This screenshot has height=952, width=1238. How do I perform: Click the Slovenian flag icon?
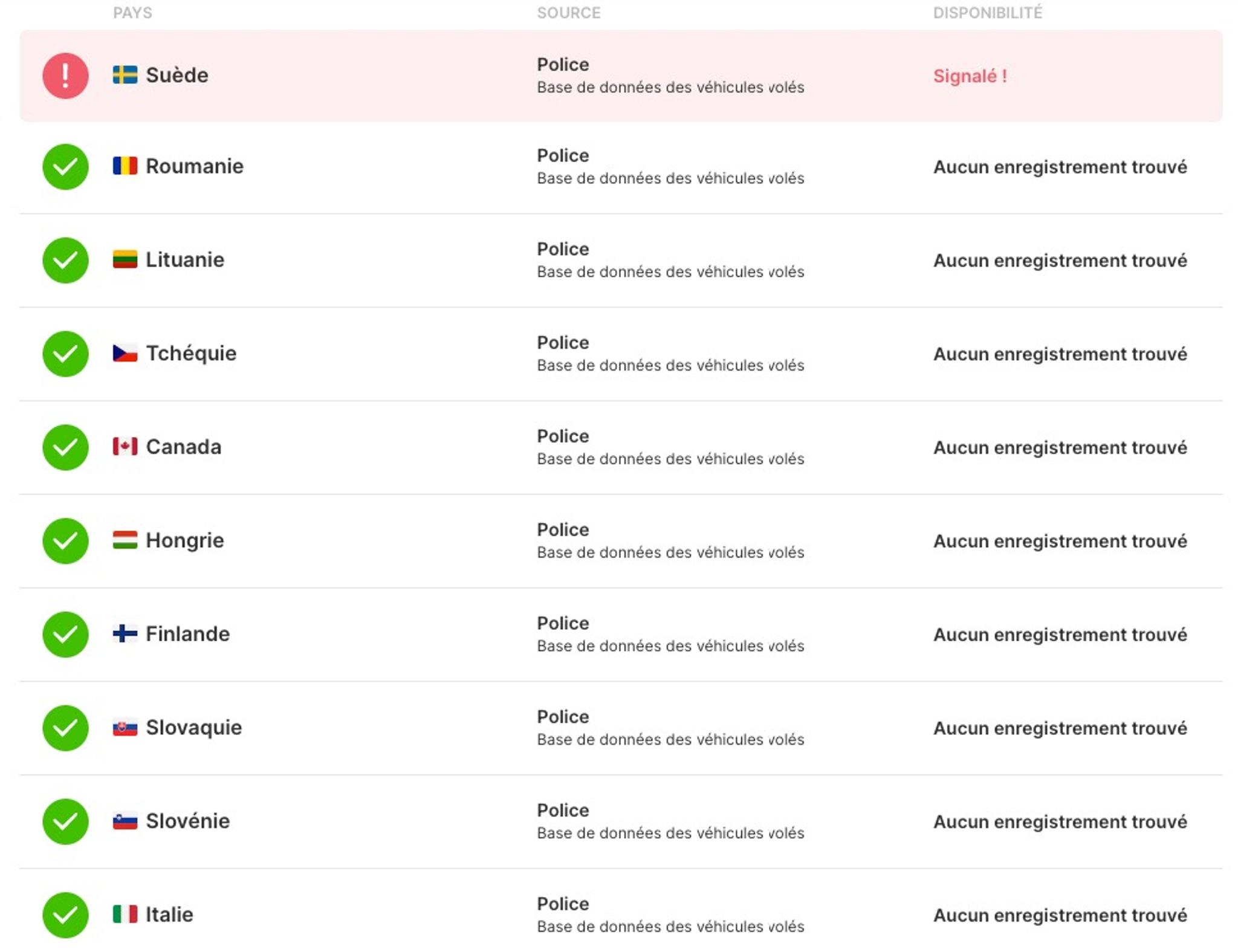[125, 821]
